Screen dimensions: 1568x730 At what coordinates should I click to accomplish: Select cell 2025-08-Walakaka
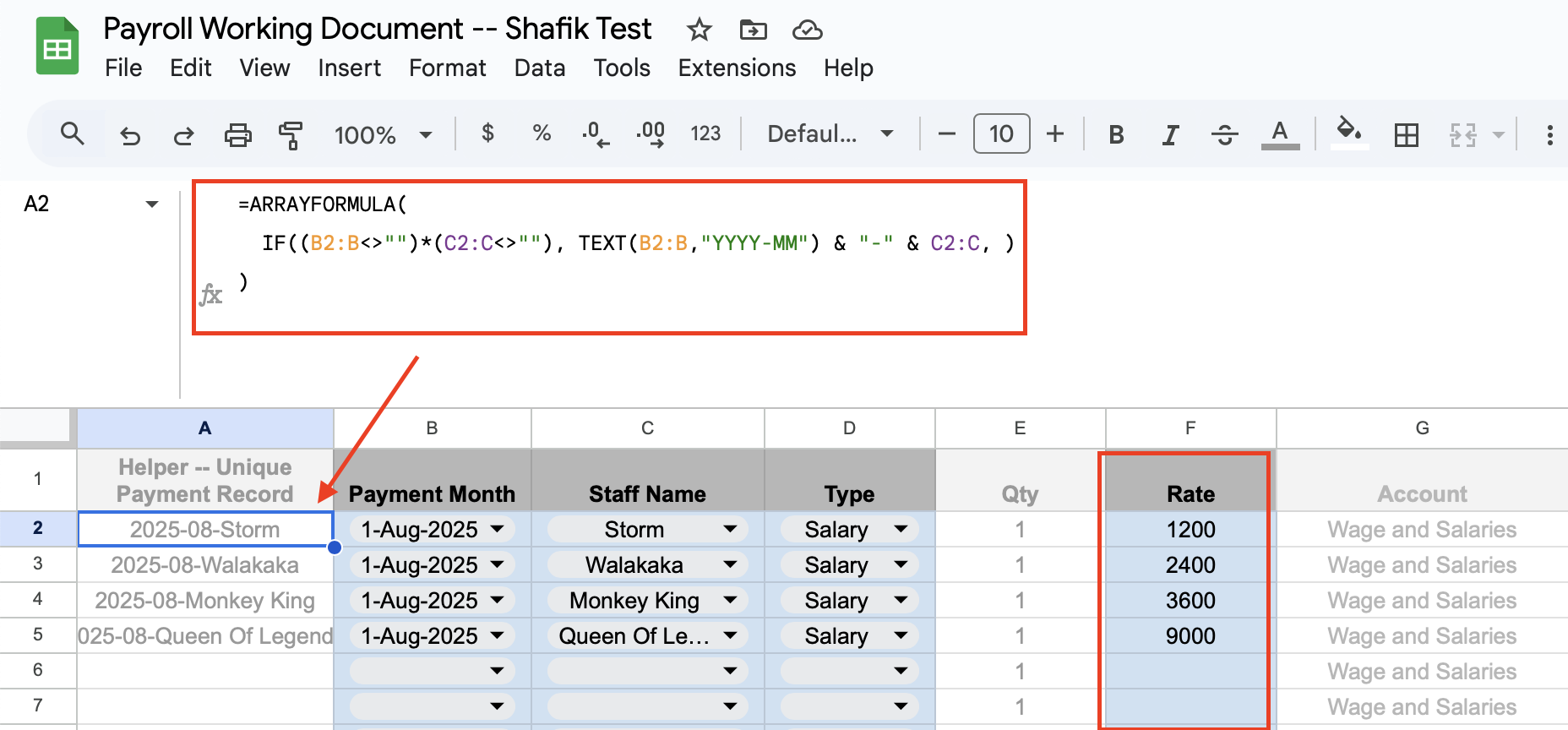205,564
